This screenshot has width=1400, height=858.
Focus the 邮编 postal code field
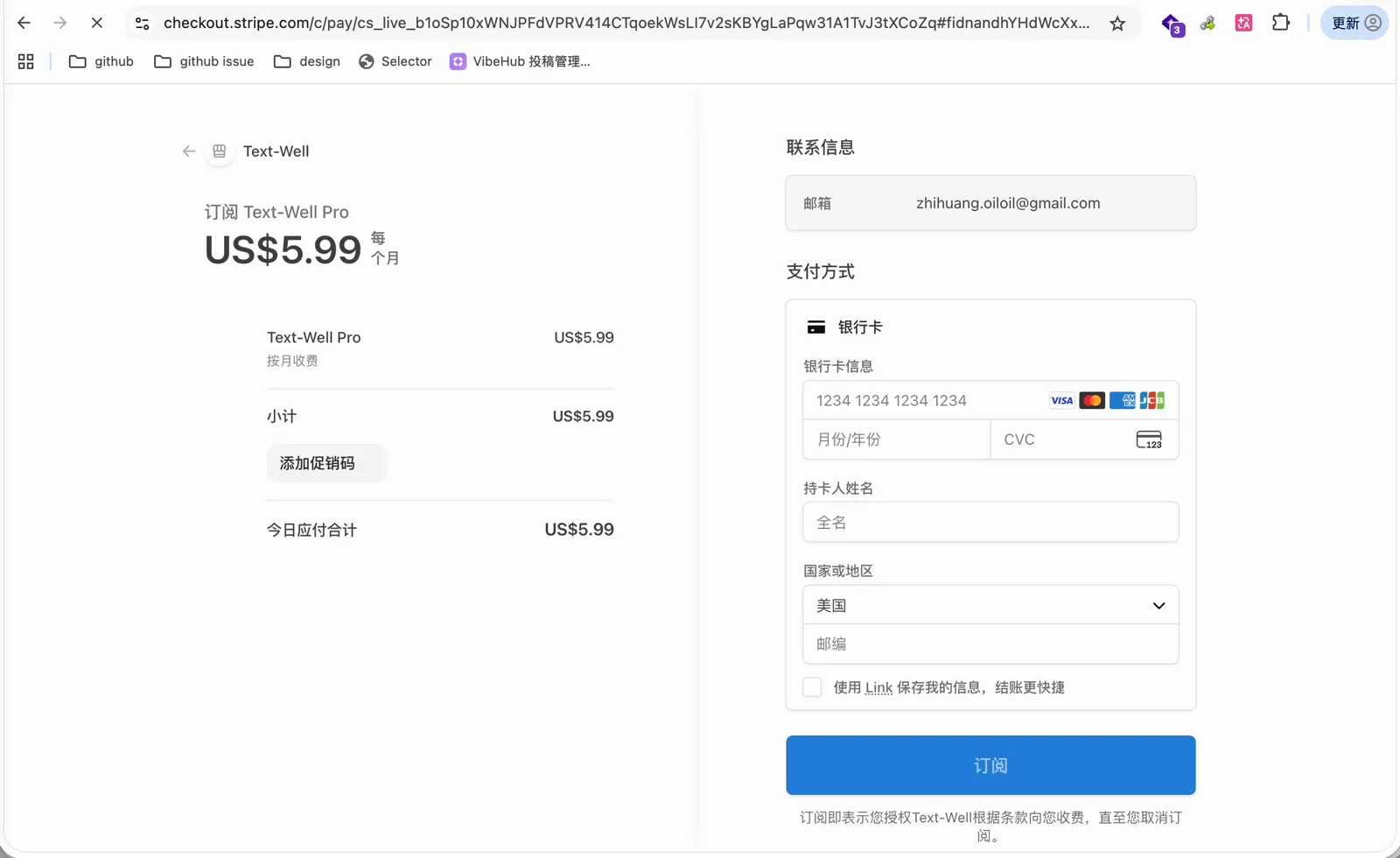[990, 644]
